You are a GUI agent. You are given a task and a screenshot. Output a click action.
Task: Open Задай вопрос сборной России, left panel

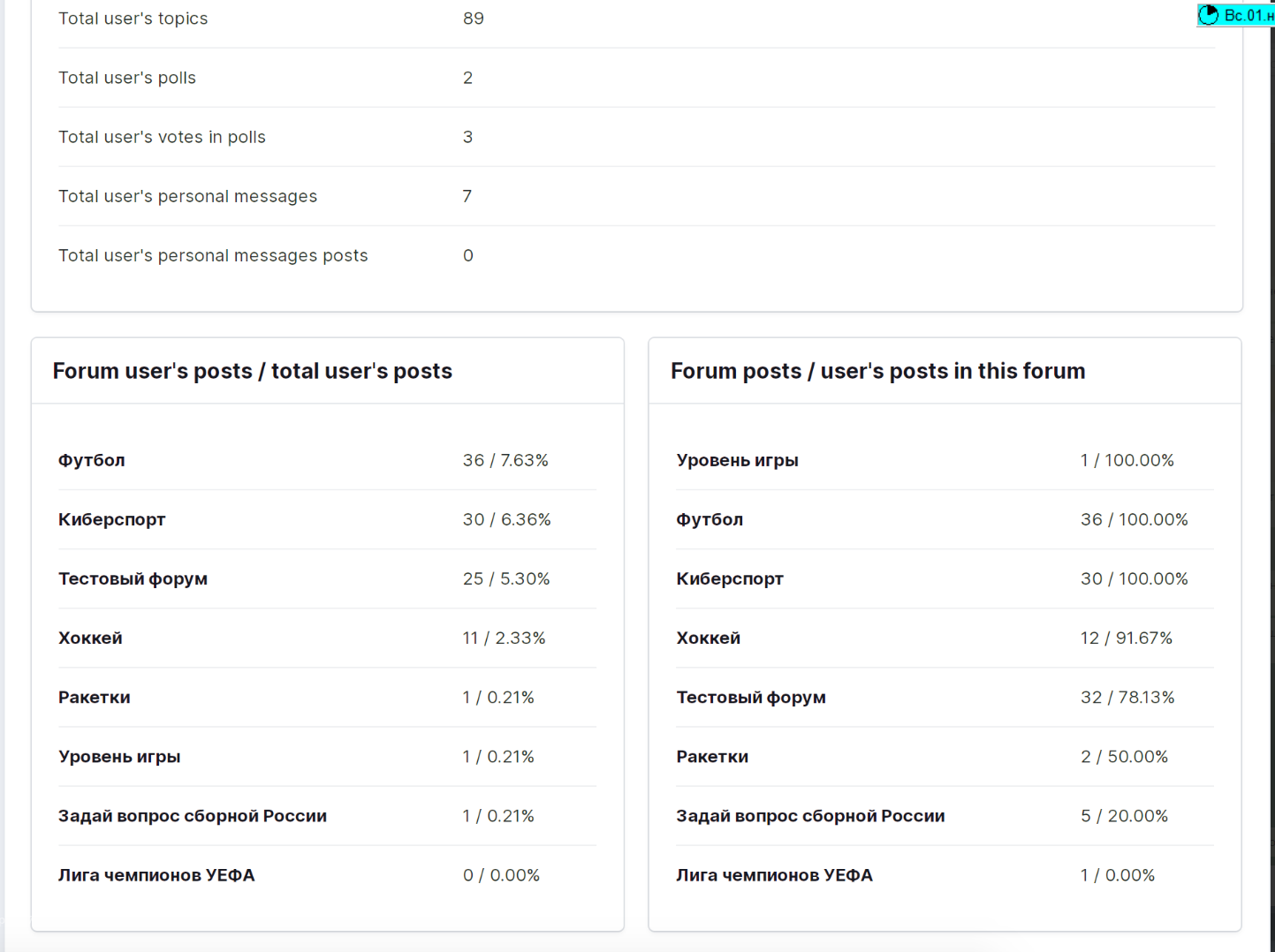coord(193,815)
